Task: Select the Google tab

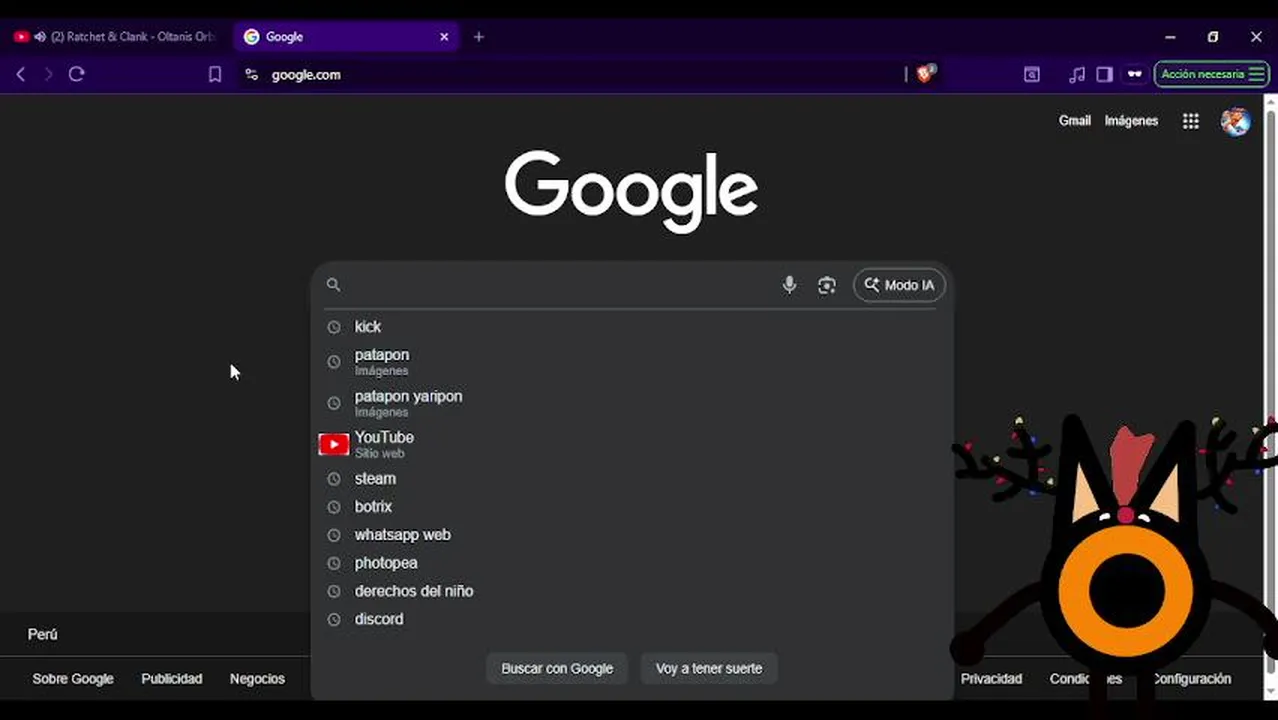Action: [346, 37]
